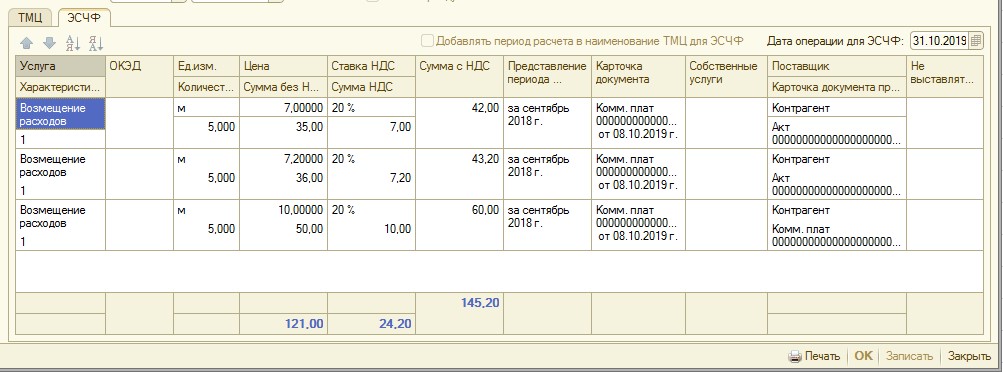Click the Характеристика sub-header
Viewport: 1003px width, 372px height.
coord(60,87)
